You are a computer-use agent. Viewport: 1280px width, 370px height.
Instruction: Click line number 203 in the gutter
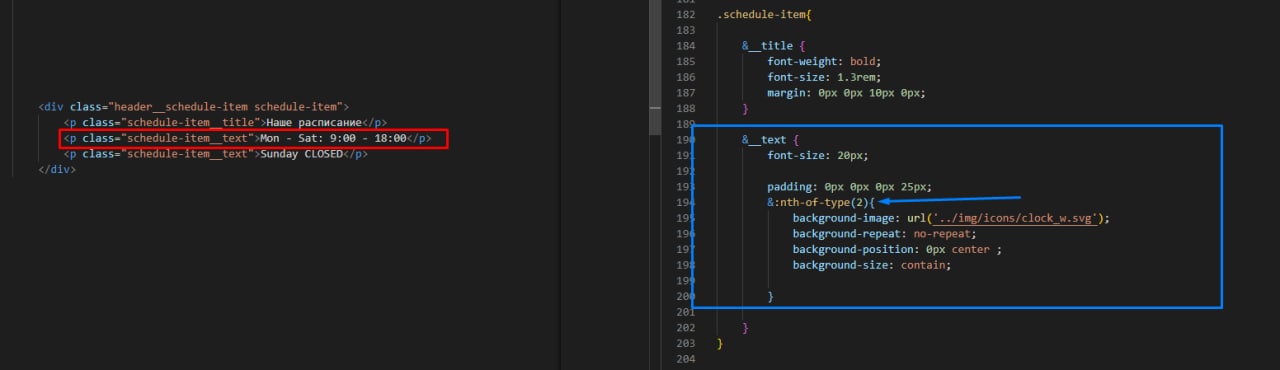pyautogui.click(x=685, y=343)
